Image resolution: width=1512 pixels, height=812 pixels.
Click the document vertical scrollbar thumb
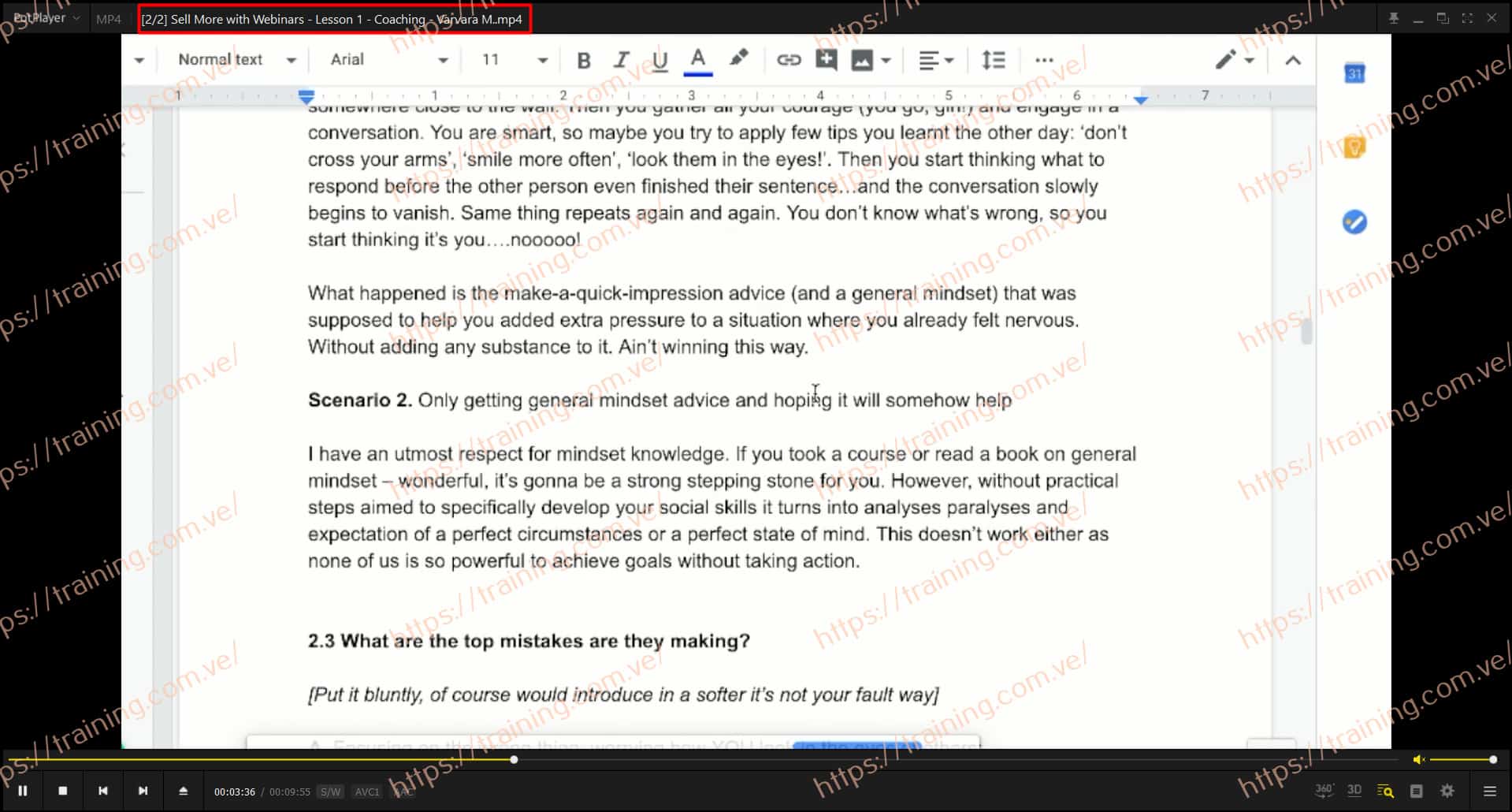[1306, 331]
